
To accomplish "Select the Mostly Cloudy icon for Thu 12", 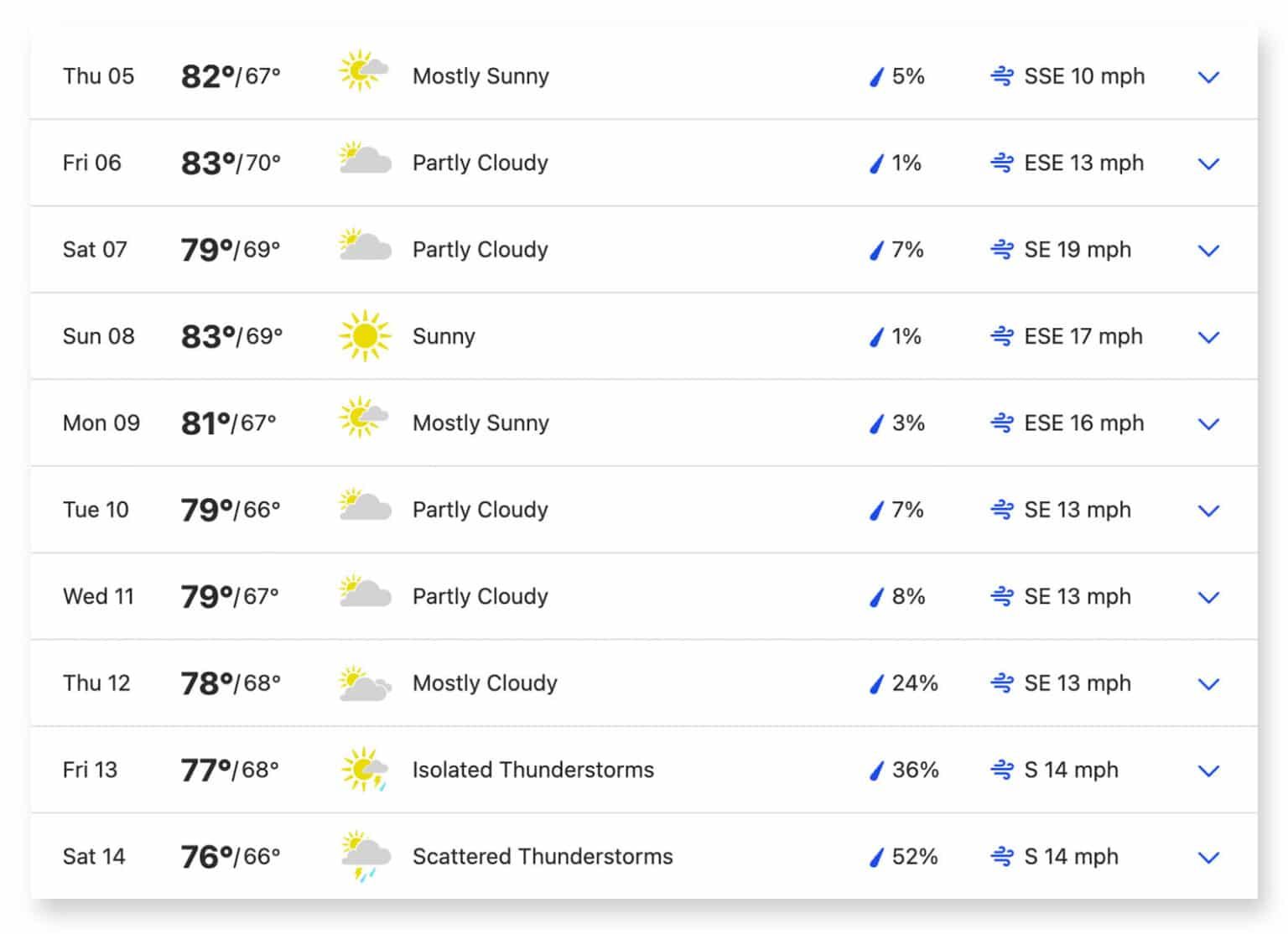I will tap(366, 682).
